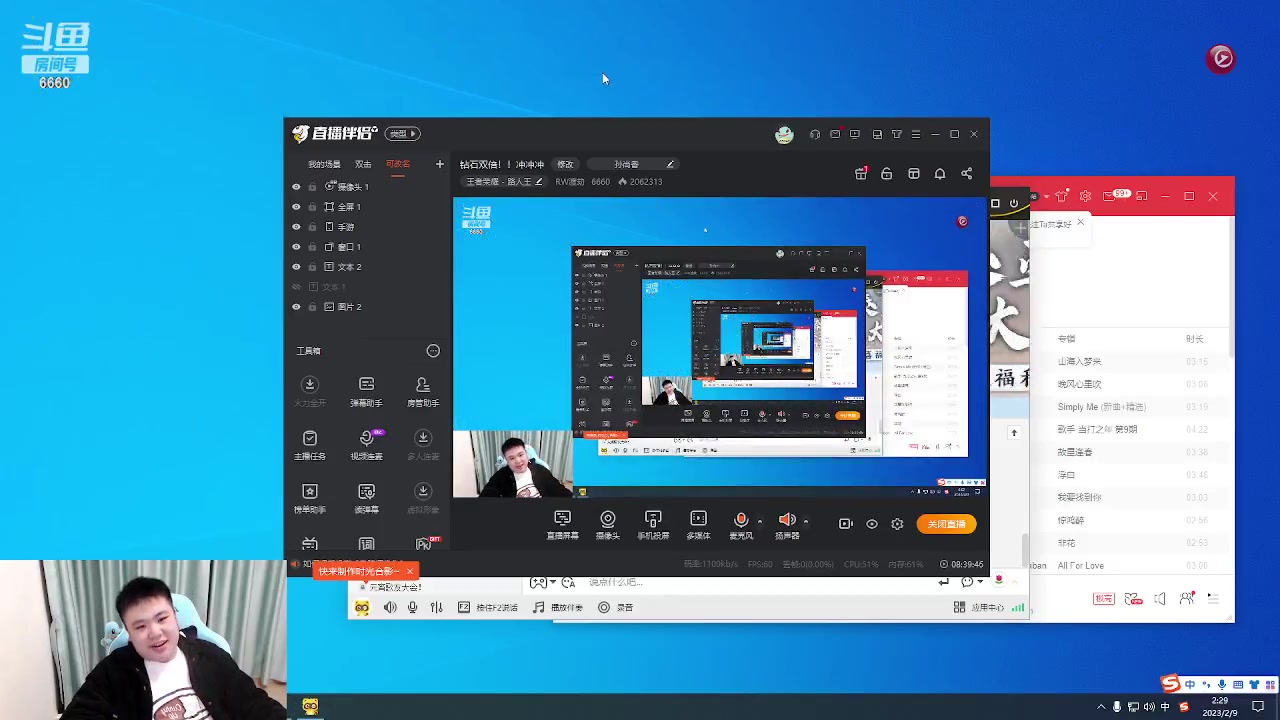Switch to 双击 scene tab
The image size is (1280, 720).
tap(363, 164)
